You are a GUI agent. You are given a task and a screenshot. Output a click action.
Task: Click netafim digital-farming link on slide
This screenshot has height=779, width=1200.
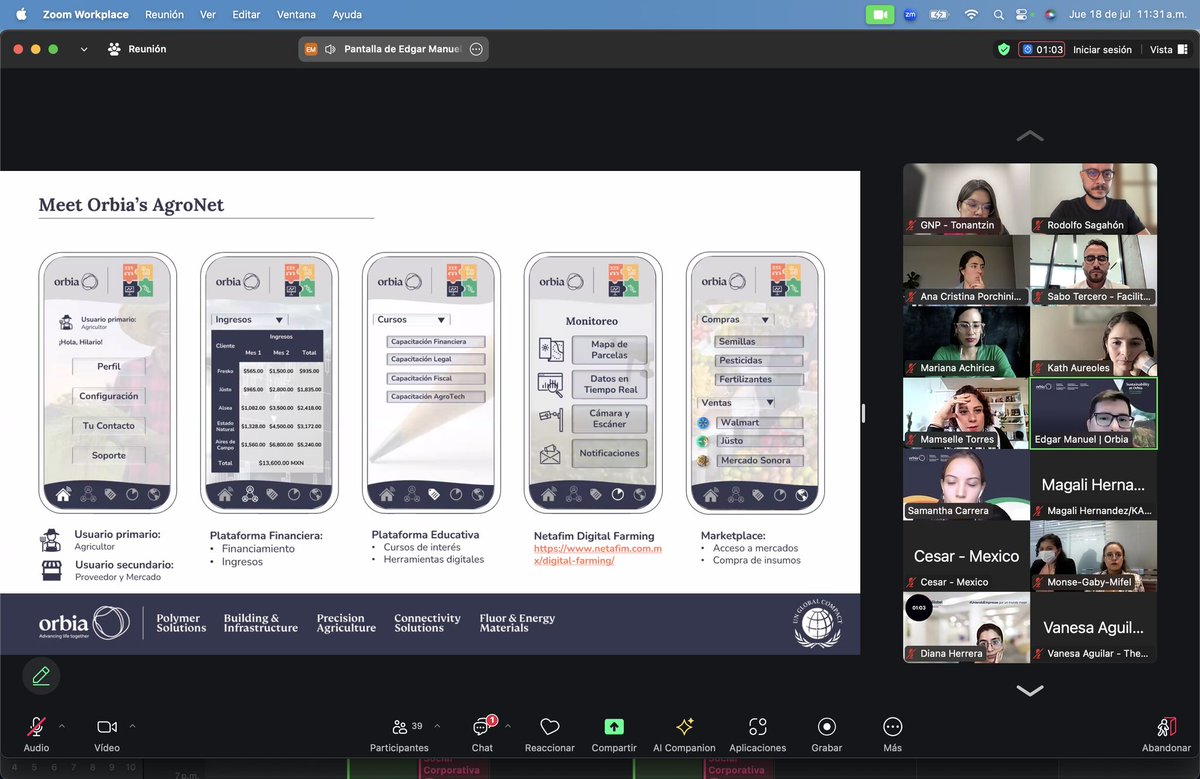coord(597,554)
